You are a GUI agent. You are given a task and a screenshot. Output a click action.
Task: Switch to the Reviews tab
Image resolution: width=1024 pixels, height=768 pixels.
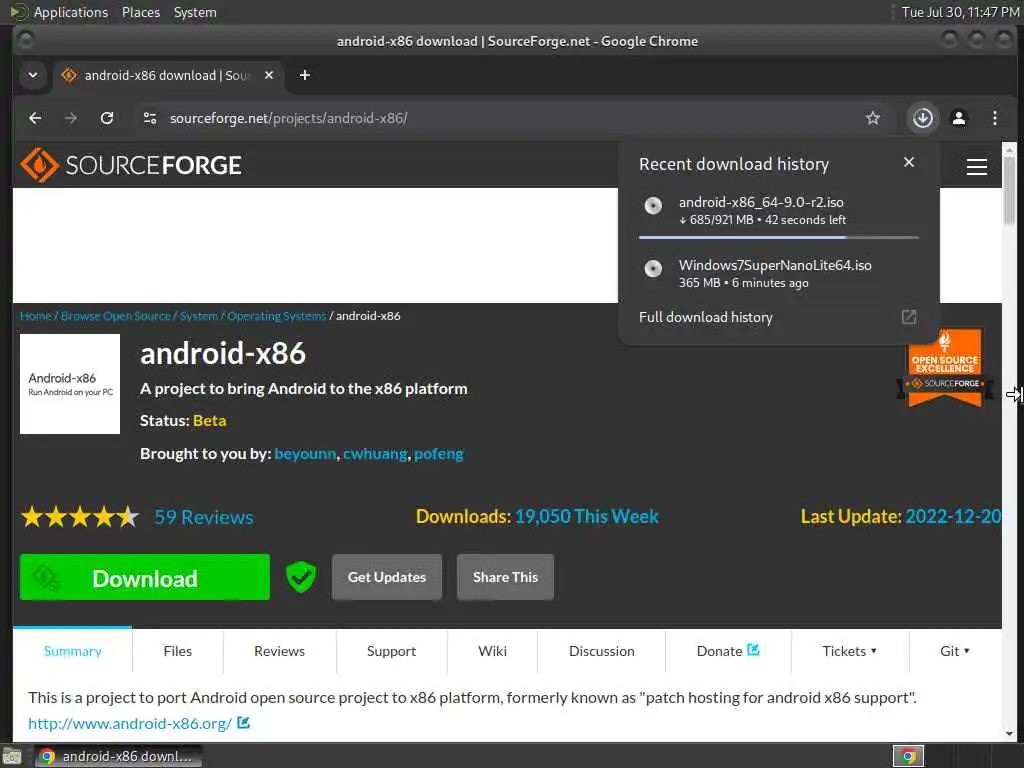pyautogui.click(x=280, y=651)
